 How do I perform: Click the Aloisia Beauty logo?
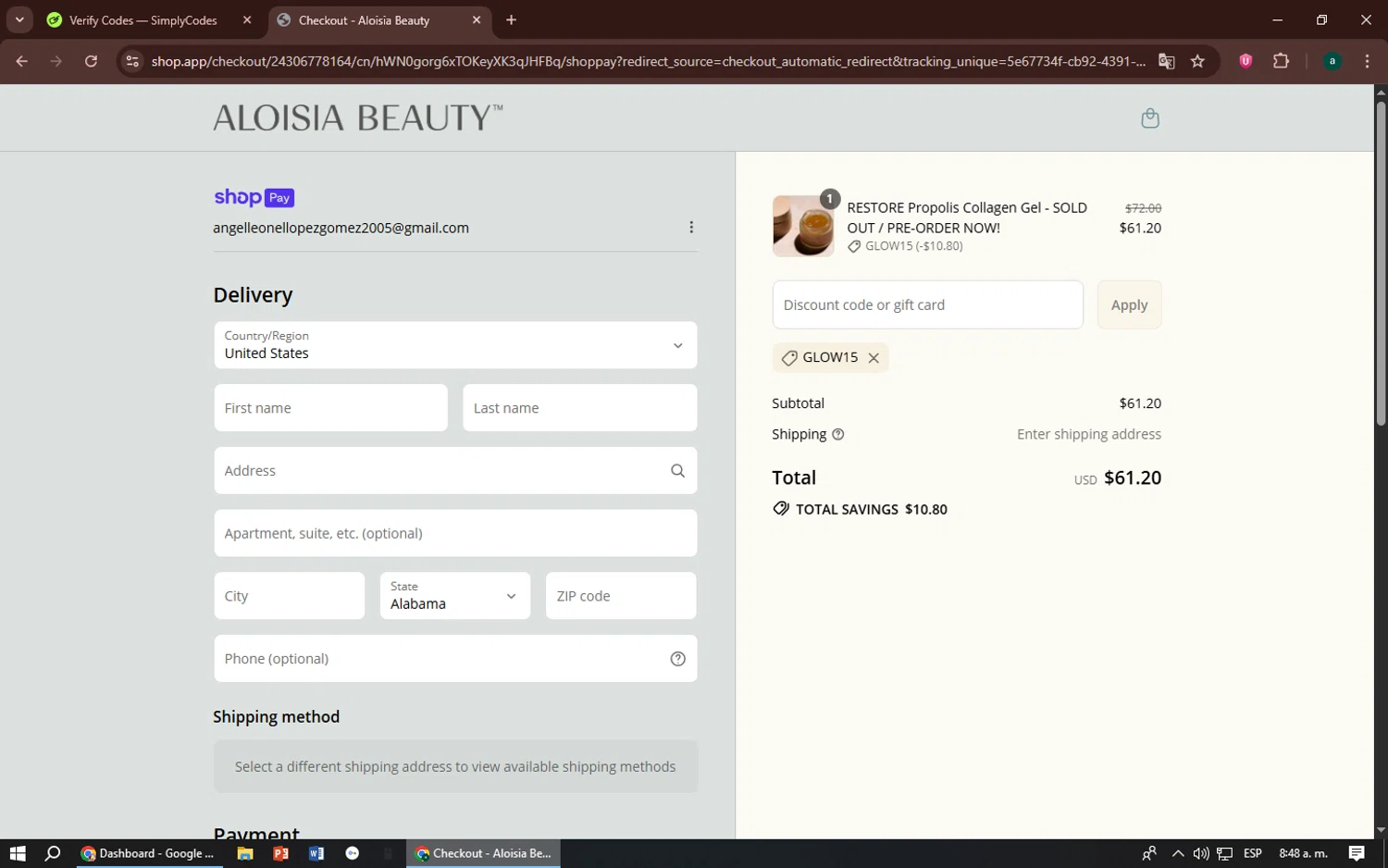(358, 118)
